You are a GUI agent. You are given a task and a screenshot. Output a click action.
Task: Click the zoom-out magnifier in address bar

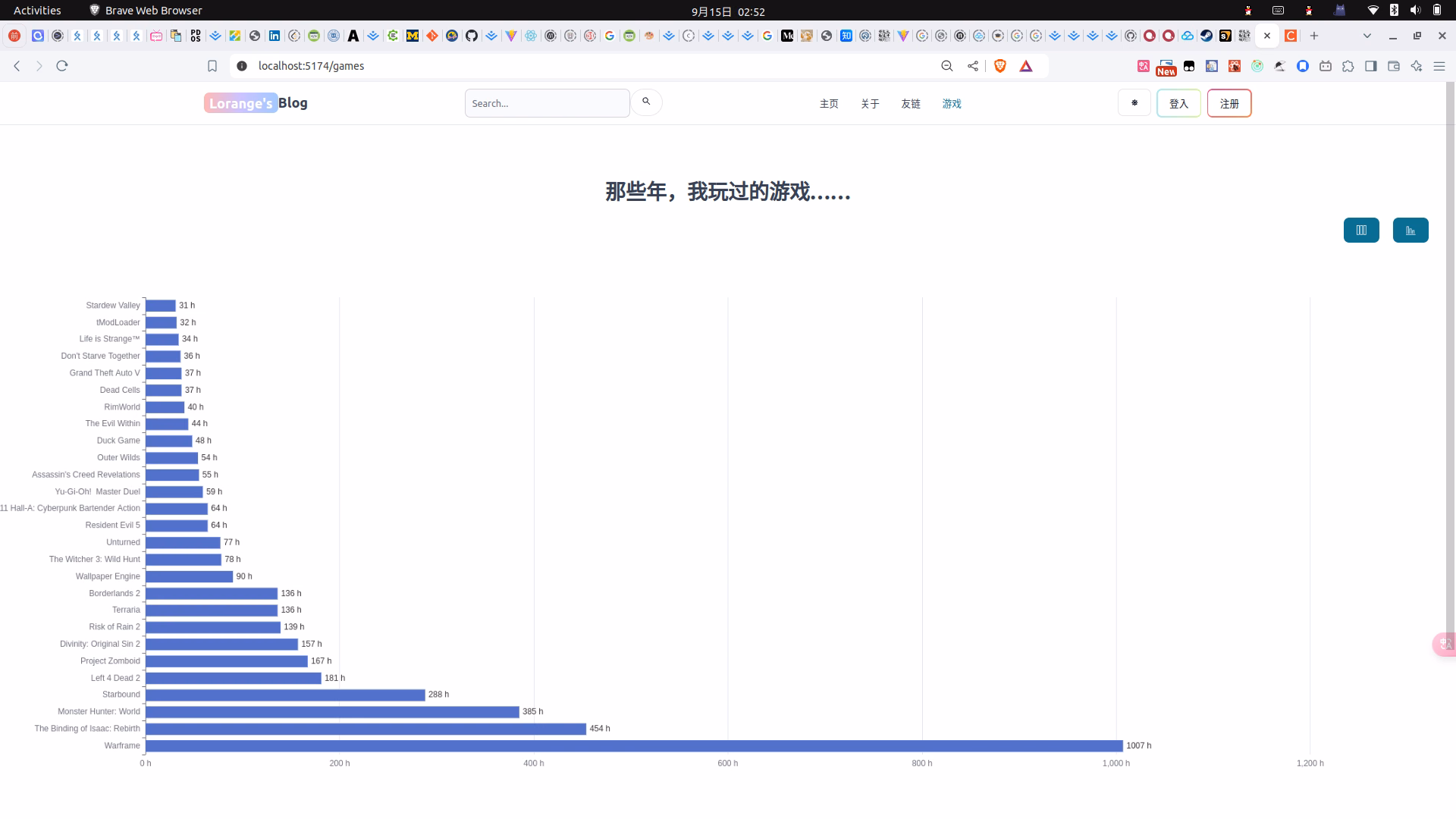947,66
